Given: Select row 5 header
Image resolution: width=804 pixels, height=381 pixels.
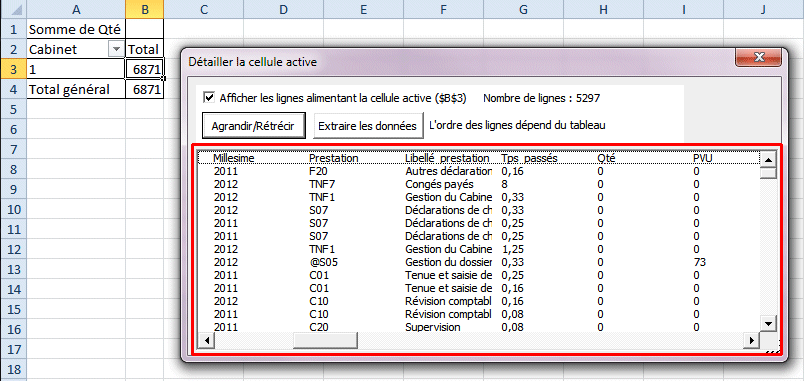Looking at the screenshot, I should (13, 109).
